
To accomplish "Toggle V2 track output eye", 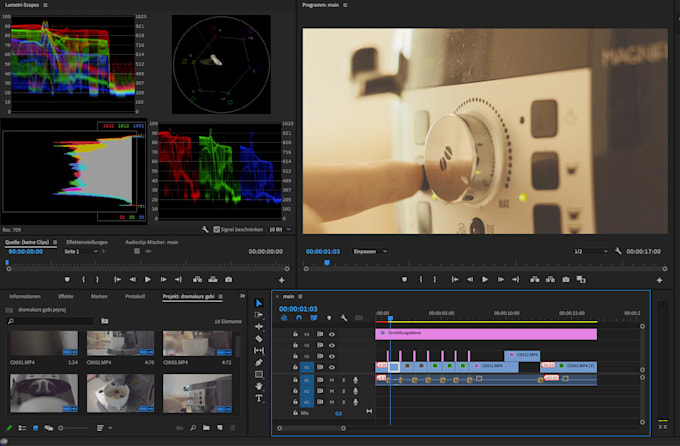I will [332, 356].
